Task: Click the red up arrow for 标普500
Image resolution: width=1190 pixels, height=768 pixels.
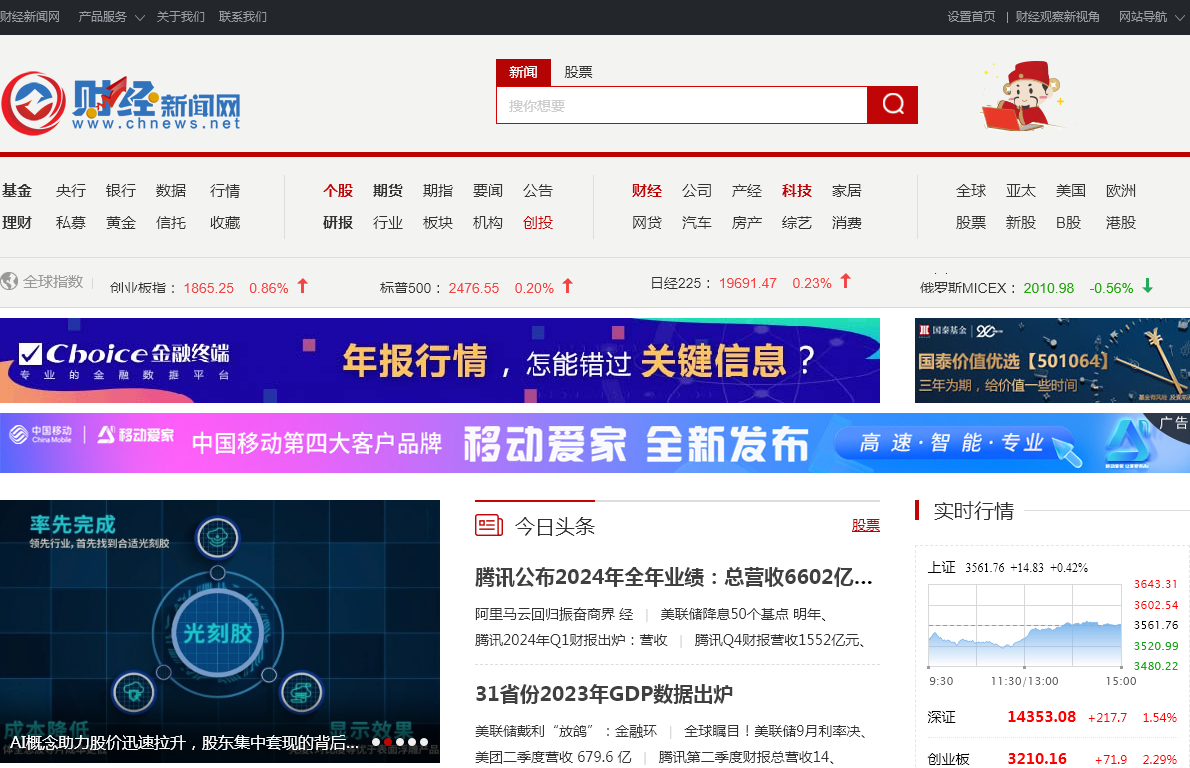Action: [x=568, y=286]
